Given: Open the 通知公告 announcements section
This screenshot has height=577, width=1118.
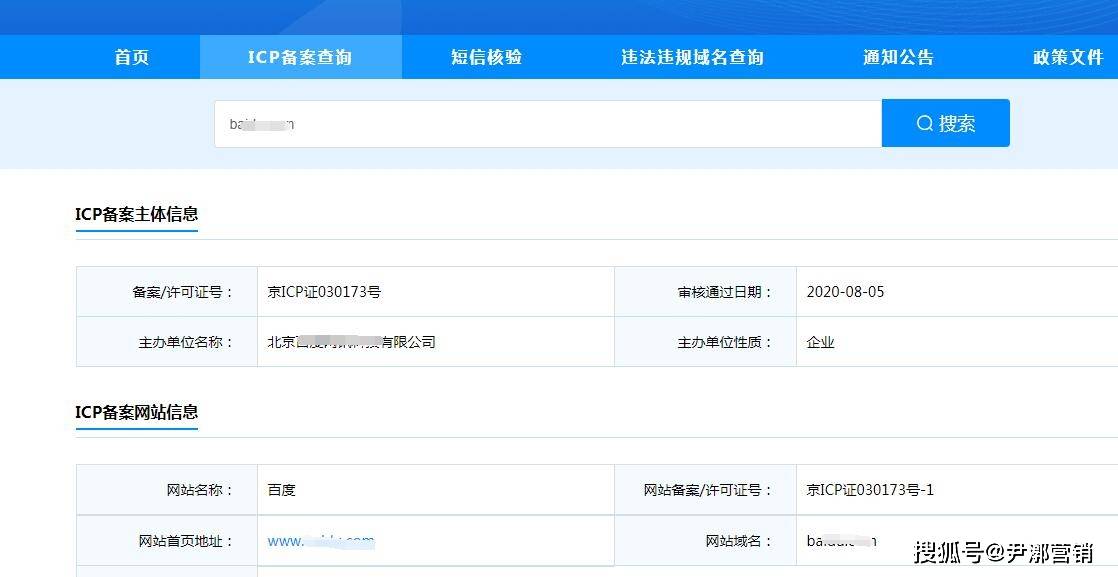Looking at the screenshot, I should click(x=897, y=57).
